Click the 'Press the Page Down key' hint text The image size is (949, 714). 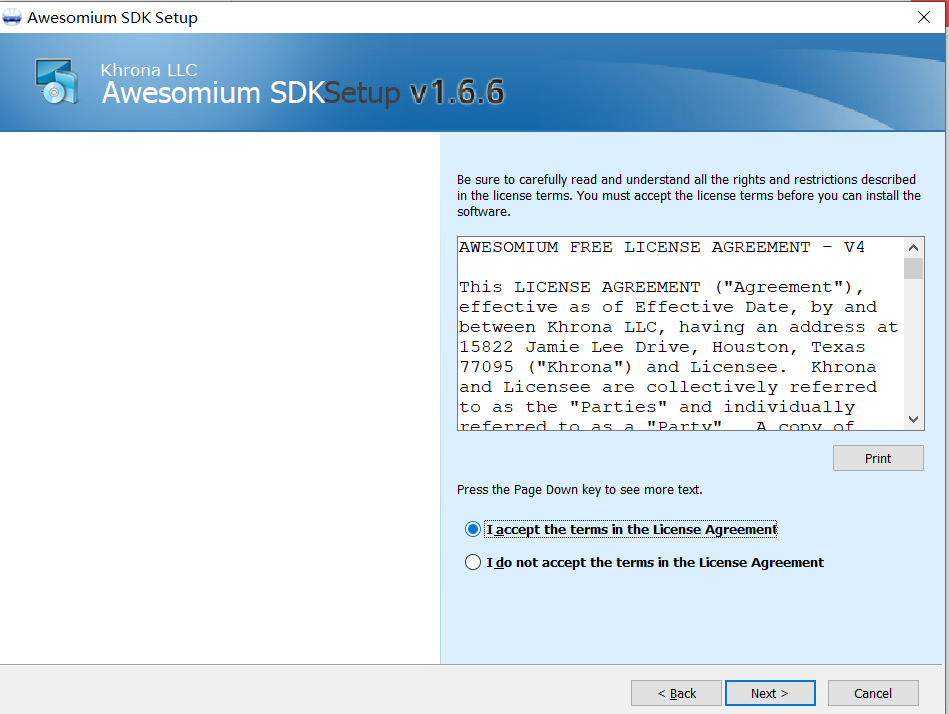(579, 490)
